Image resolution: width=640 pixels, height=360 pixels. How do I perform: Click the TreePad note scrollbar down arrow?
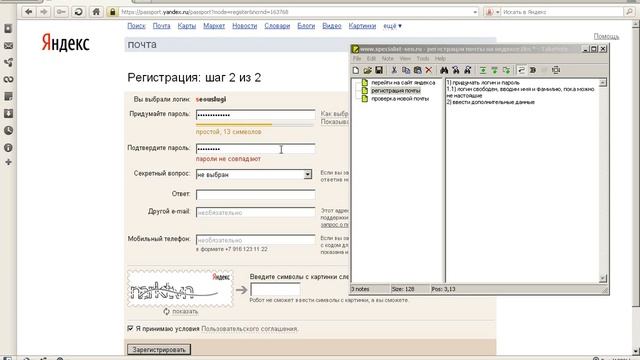tap(603, 278)
